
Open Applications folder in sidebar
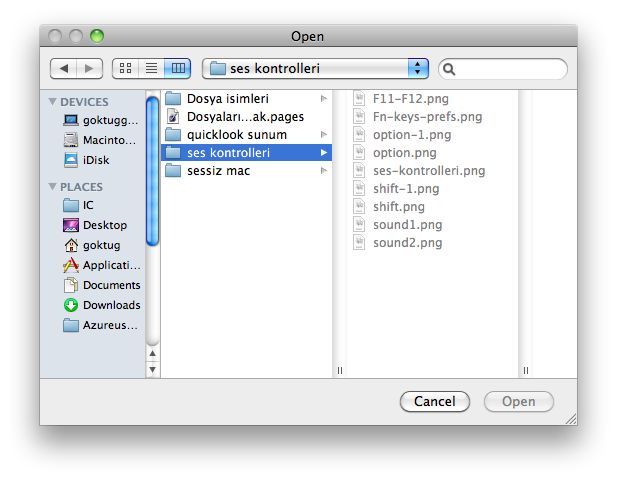pos(109,265)
